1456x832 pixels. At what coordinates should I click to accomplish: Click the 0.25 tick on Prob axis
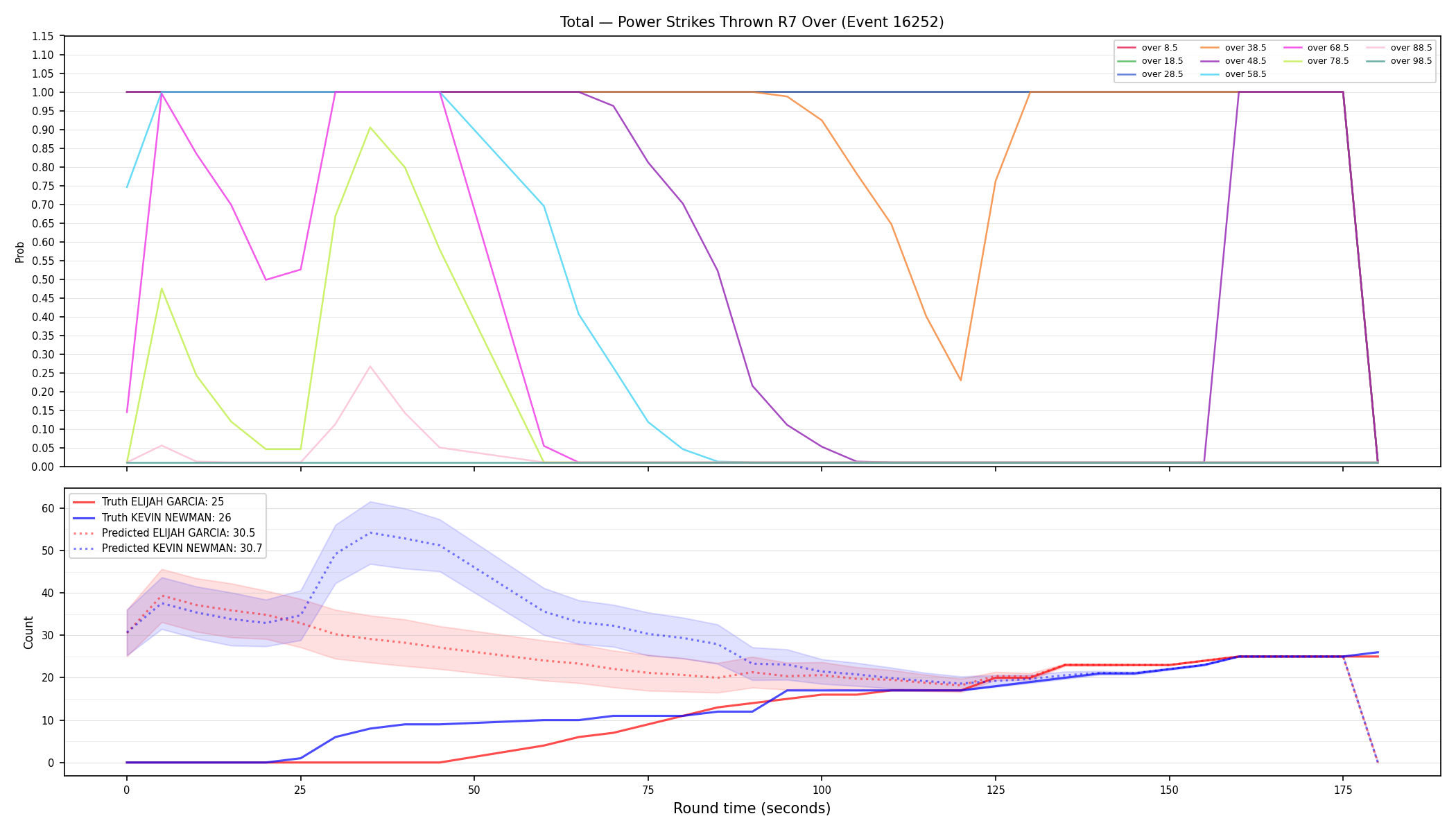pyautogui.click(x=43, y=373)
